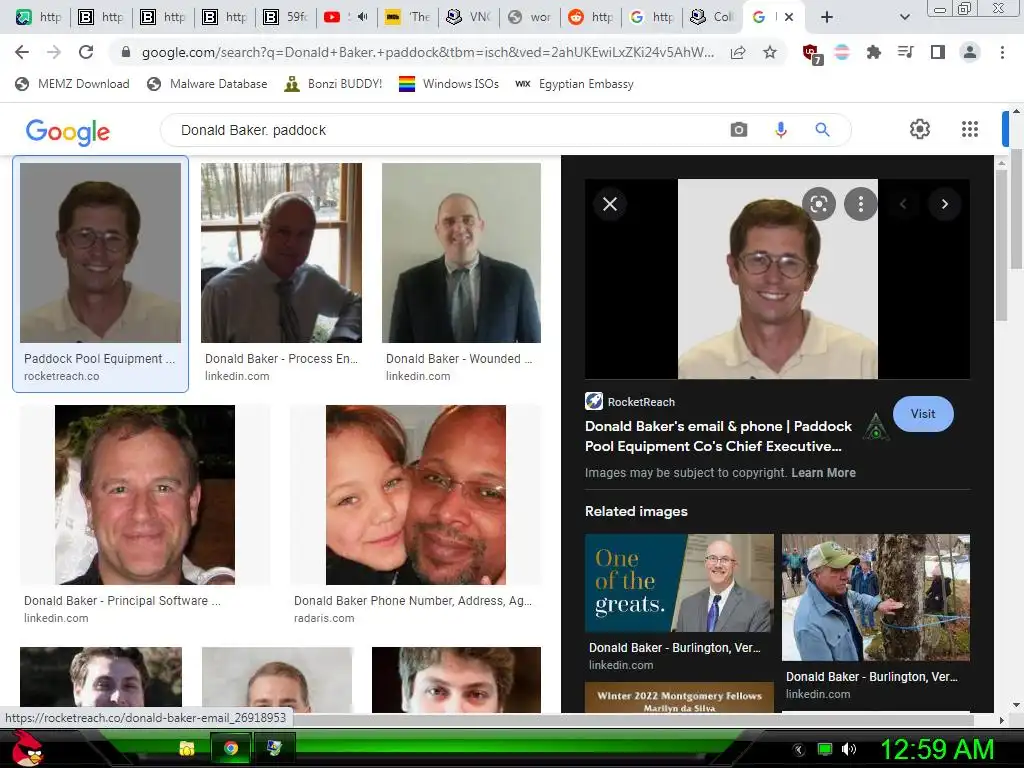1024x768 pixels.
Task: Open the 'One of the greats' related image
Action: [x=679, y=583]
